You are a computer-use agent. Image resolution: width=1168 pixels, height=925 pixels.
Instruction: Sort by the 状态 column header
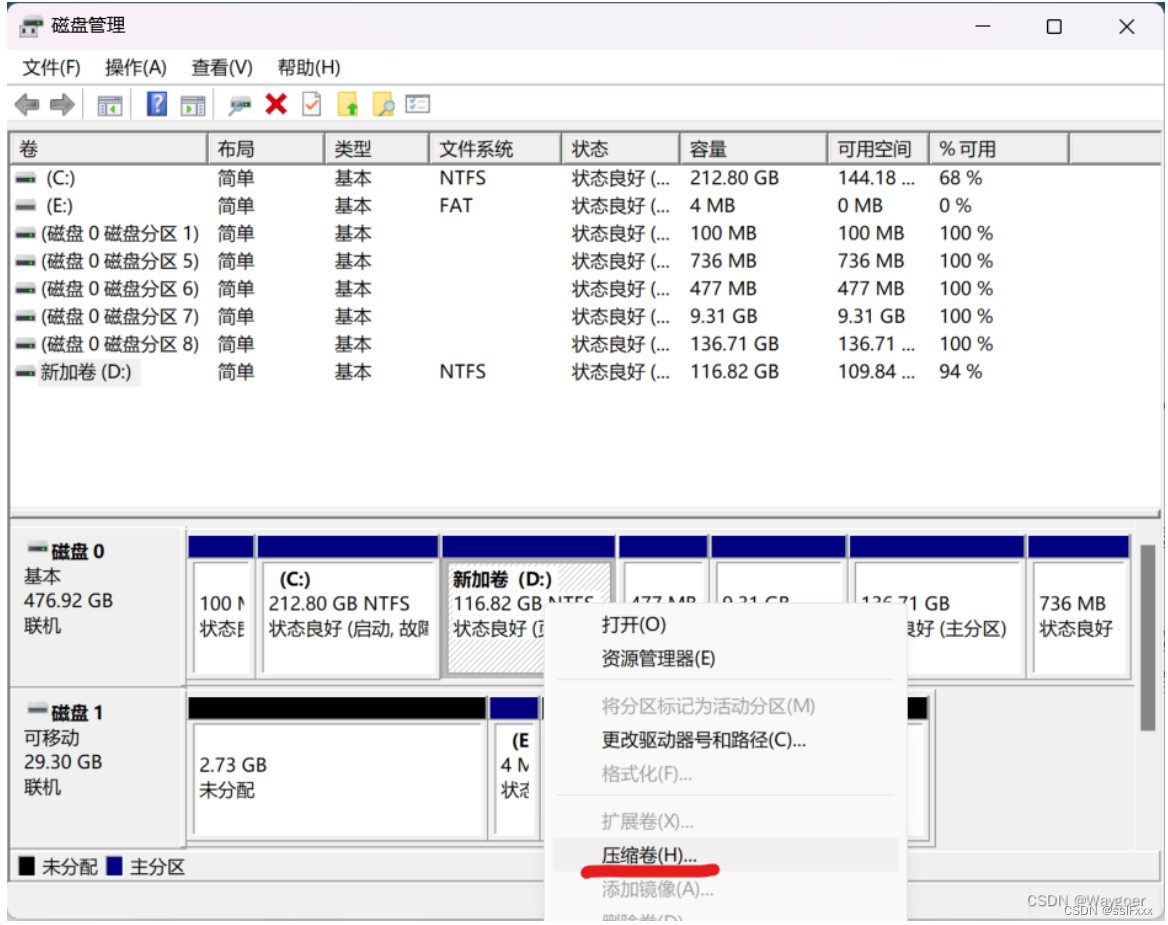pyautogui.click(x=620, y=149)
